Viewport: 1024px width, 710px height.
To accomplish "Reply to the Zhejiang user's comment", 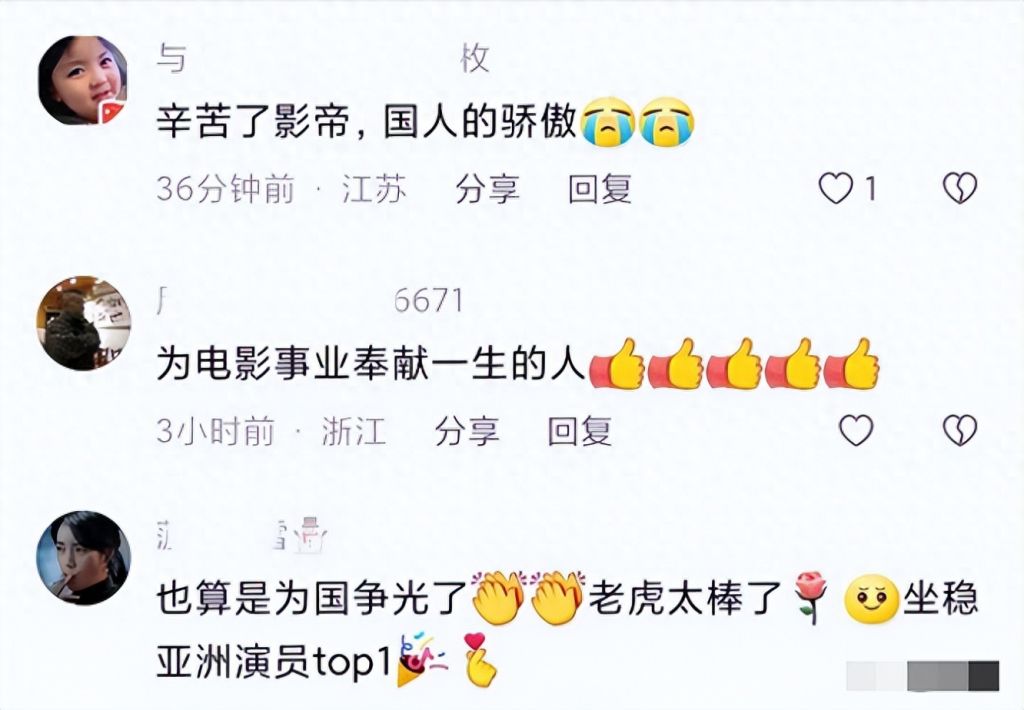I will [x=579, y=431].
